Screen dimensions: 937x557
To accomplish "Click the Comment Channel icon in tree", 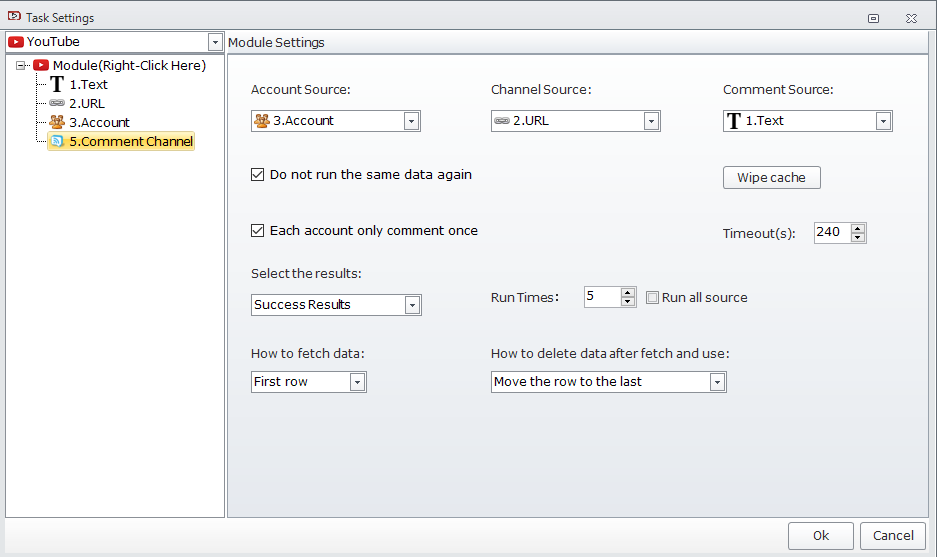I will tap(57, 142).
